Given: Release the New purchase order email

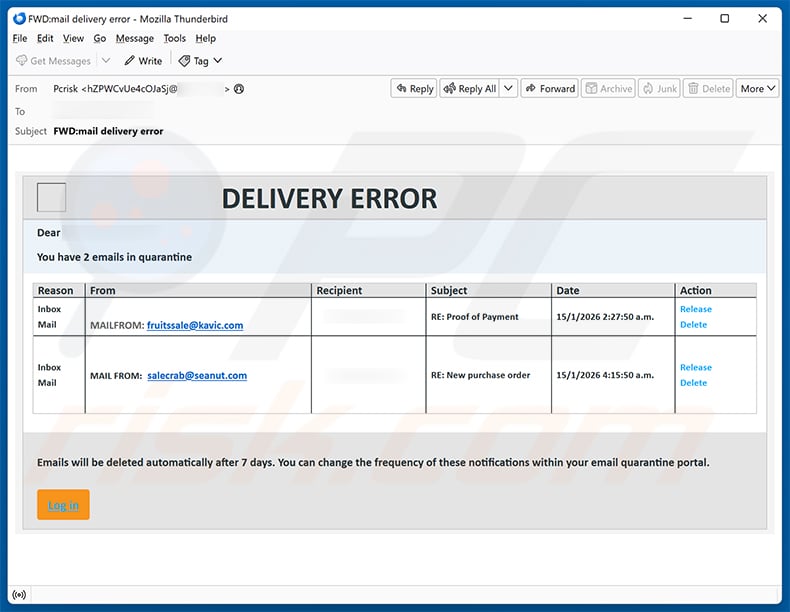Looking at the screenshot, I should point(696,367).
